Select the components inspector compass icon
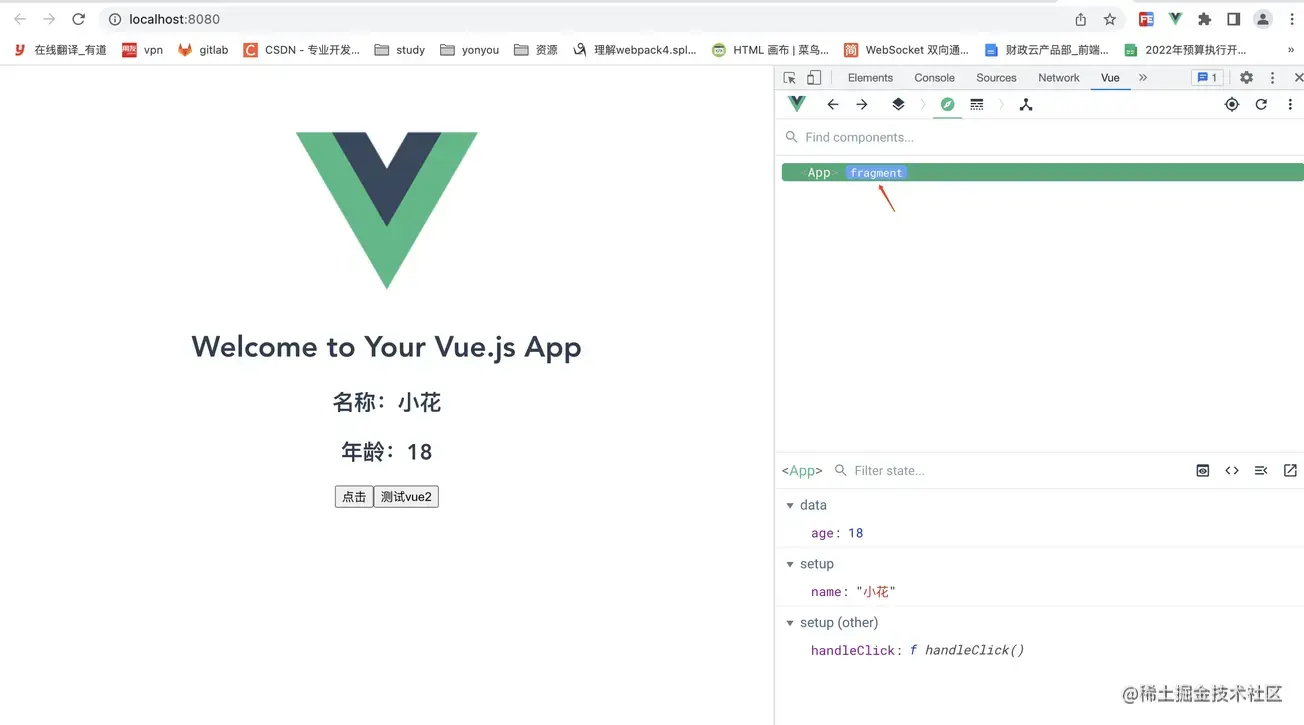This screenshot has height=725, width=1304. pos(947,104)
